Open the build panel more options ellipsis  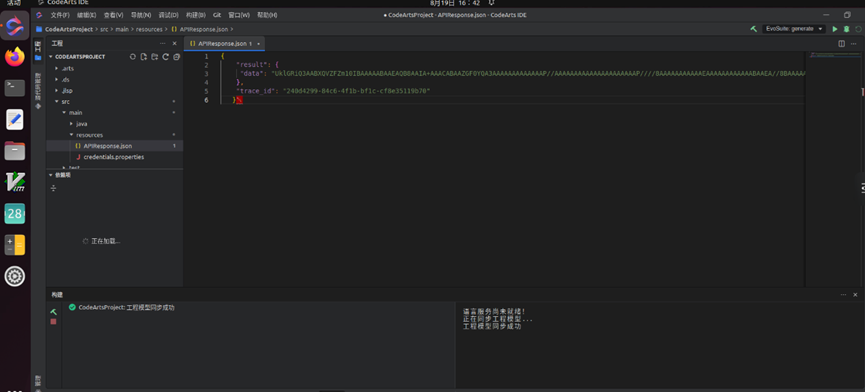pyautogui.click(x=843, y=294)
